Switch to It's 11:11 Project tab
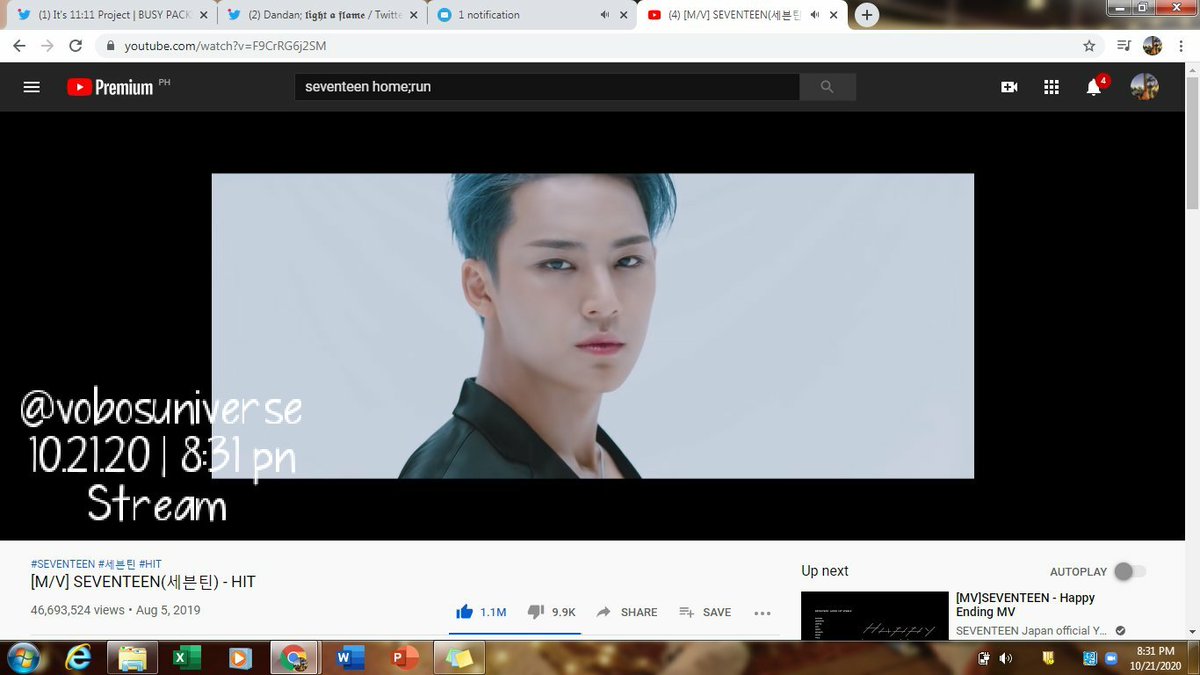The height and width of the screenshot is (675, 1200). [x=111, y=15]
